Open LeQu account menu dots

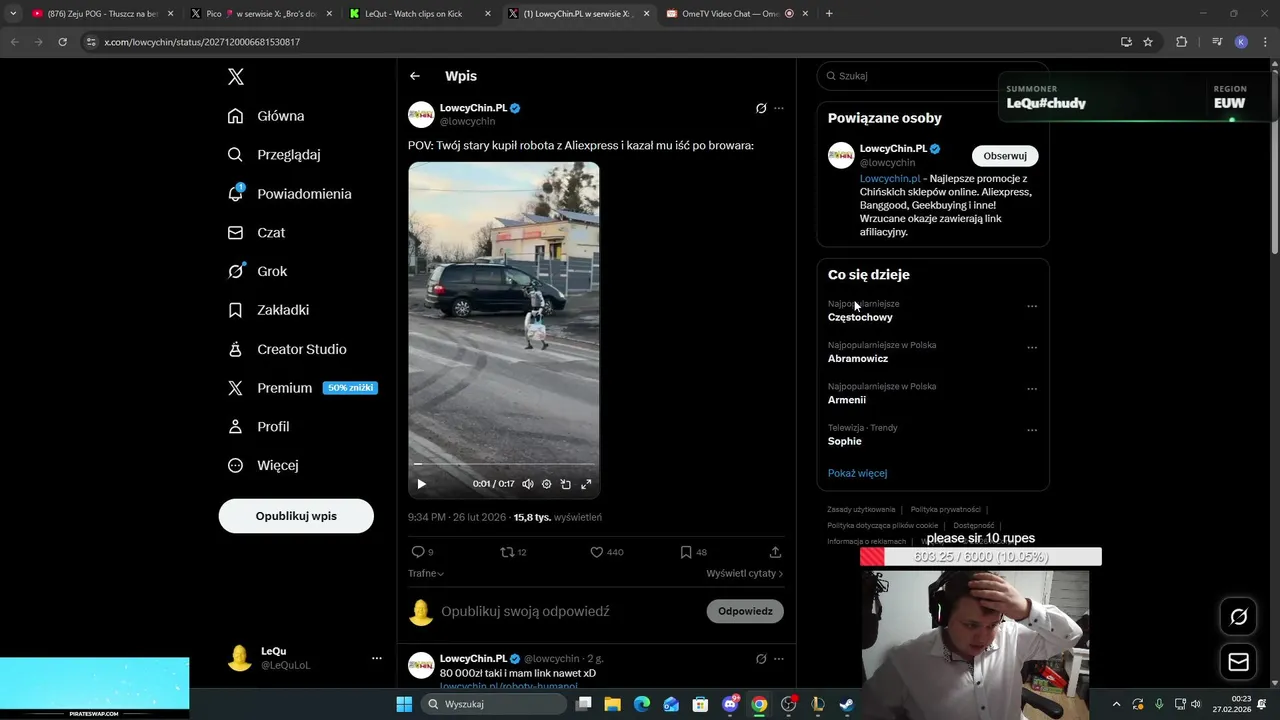coord(377,658)
